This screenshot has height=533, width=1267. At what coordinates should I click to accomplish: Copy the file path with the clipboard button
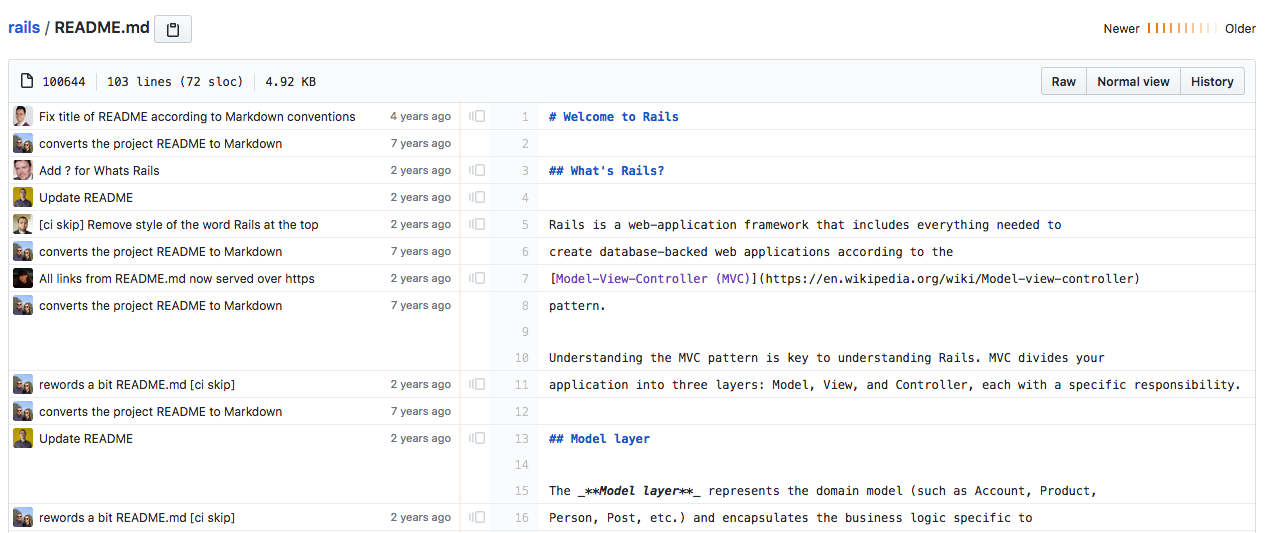click(172, 29)
